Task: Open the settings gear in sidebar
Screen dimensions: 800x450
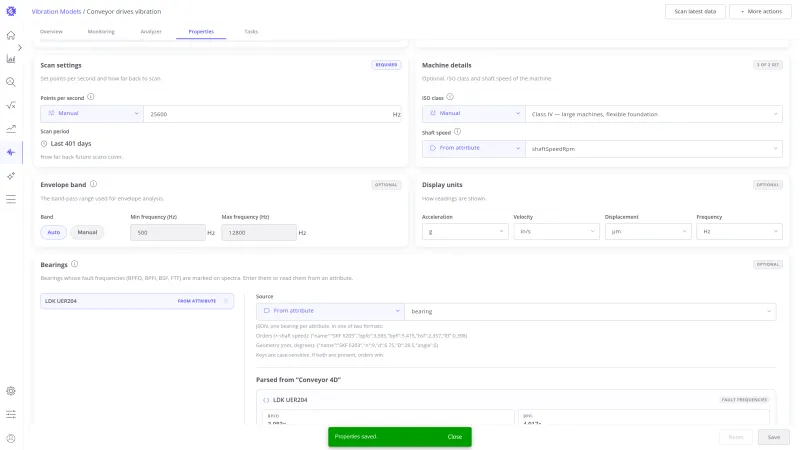Action: click(x=11, y=391)
